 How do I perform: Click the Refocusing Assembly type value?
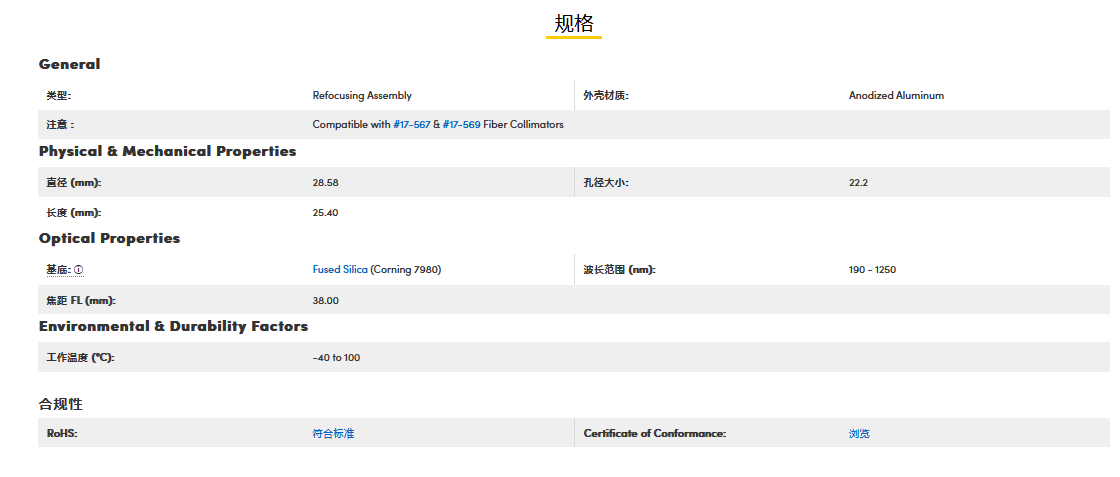tap(362, 96)
